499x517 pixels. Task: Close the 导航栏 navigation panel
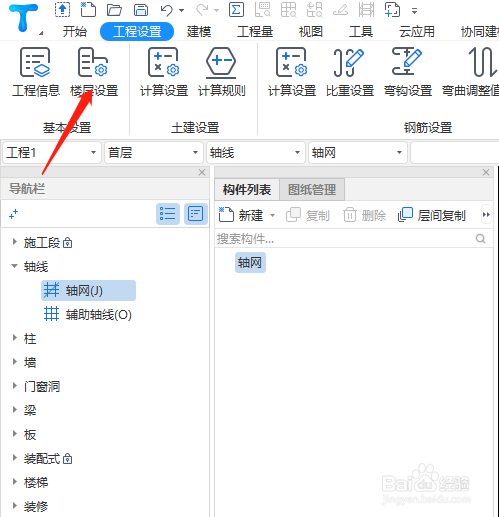(x=202, y=172)
